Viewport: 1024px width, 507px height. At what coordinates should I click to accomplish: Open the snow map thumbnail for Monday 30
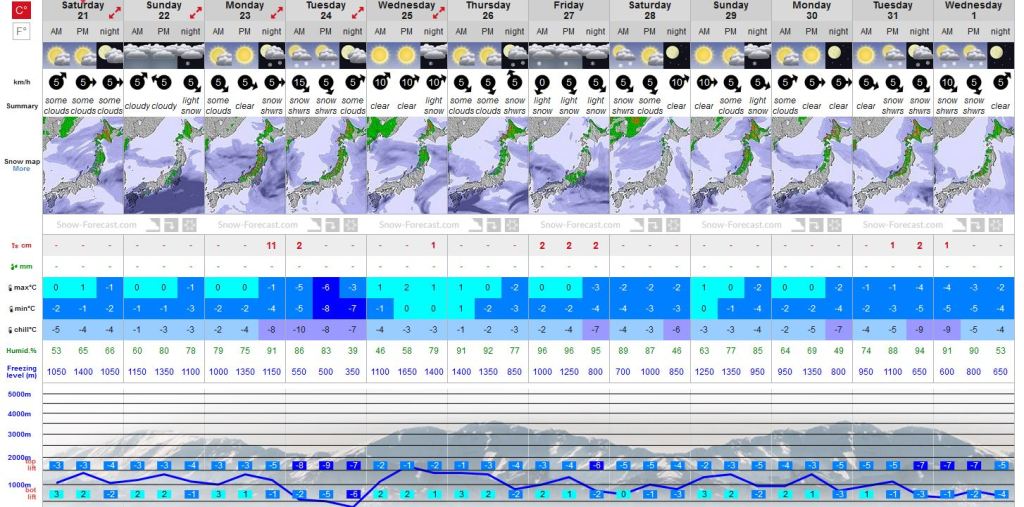coord(811,165)
